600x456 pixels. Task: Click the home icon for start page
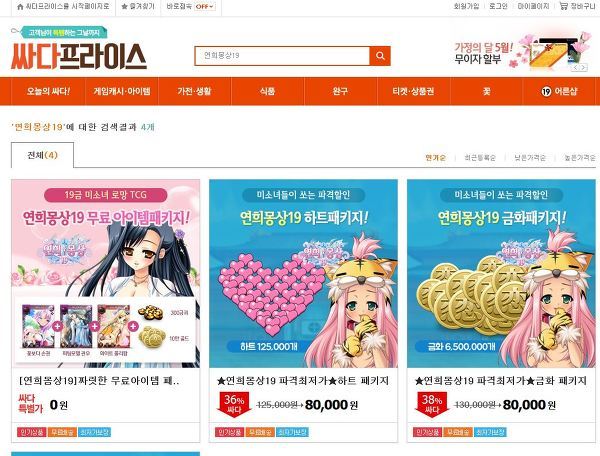[20, 7]
